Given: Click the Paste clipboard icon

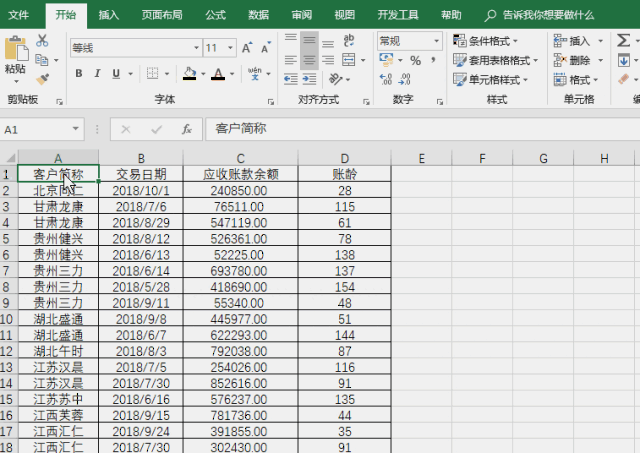Looking at the screenshot, I should [16, 48].
